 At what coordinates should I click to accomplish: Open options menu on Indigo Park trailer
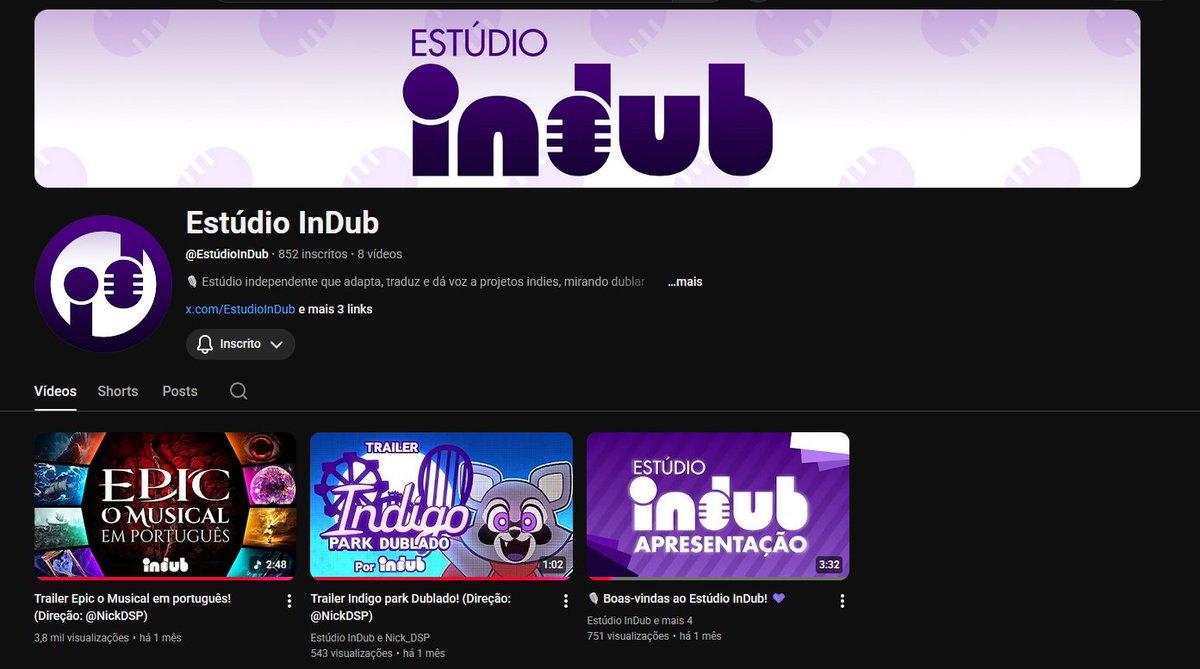(x=565, y=600)
